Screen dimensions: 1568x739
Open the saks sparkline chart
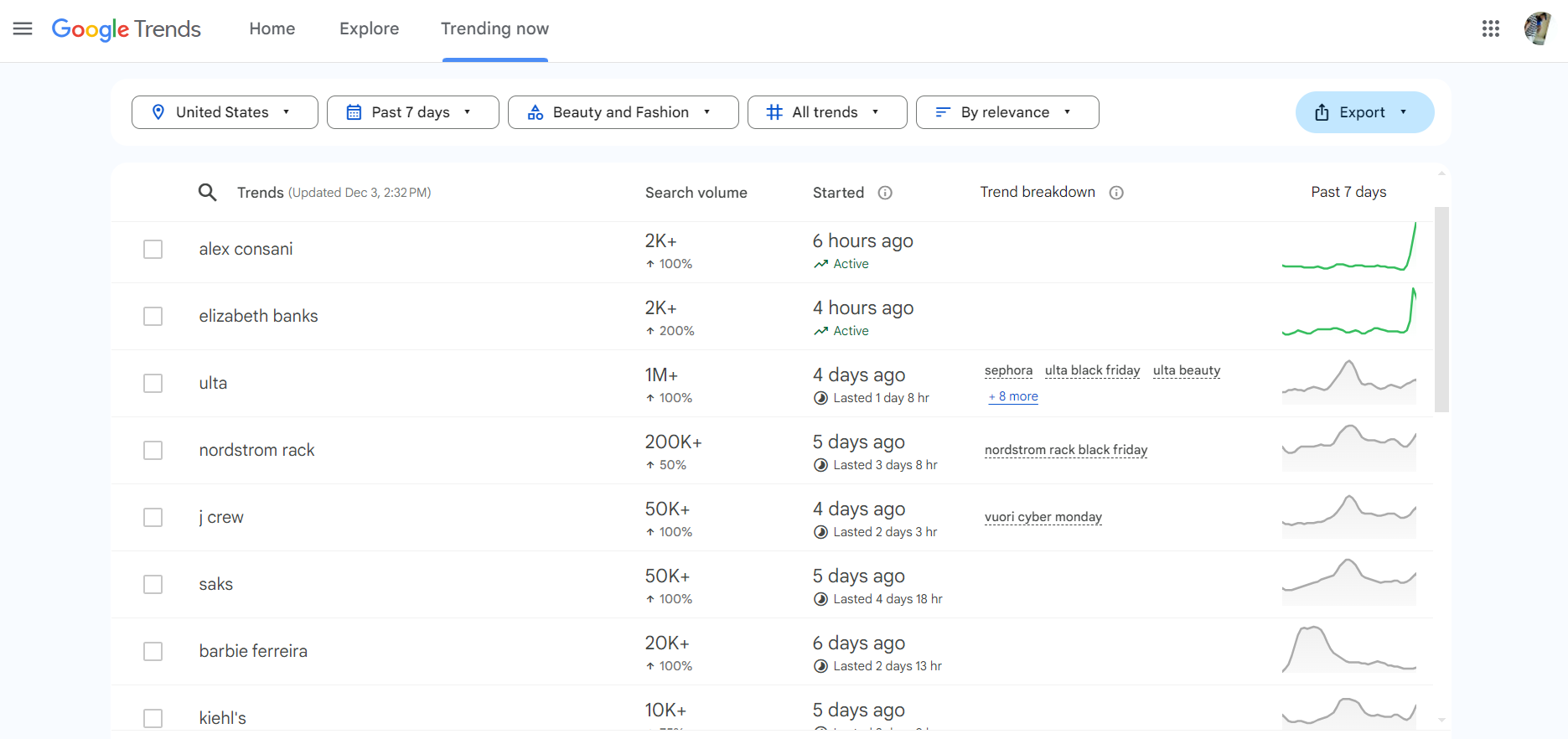pyautogui.click(x=1349, y=582)
